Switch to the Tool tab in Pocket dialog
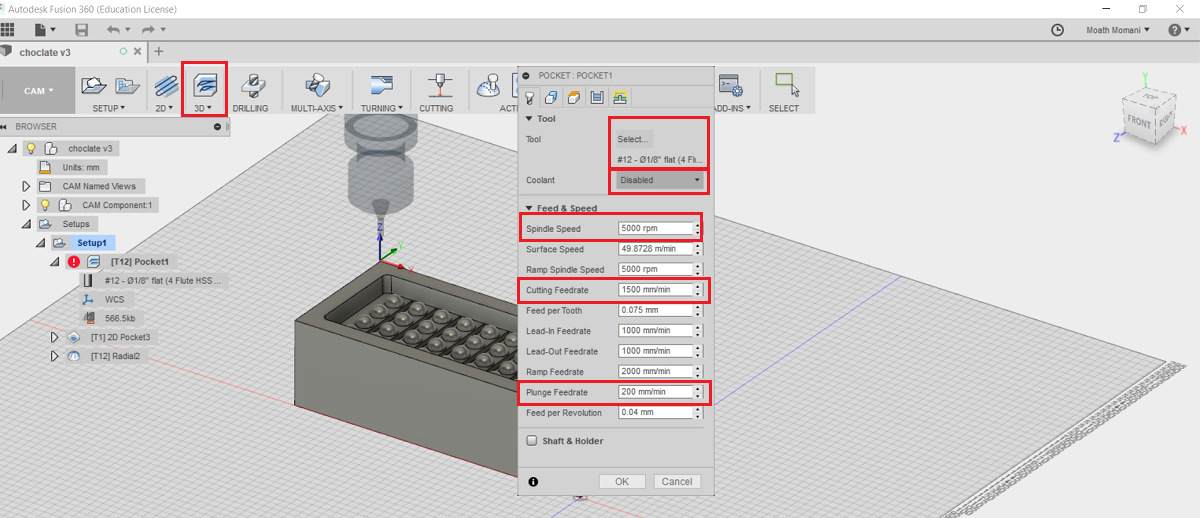1200x518 pixels. pos(531,97)
